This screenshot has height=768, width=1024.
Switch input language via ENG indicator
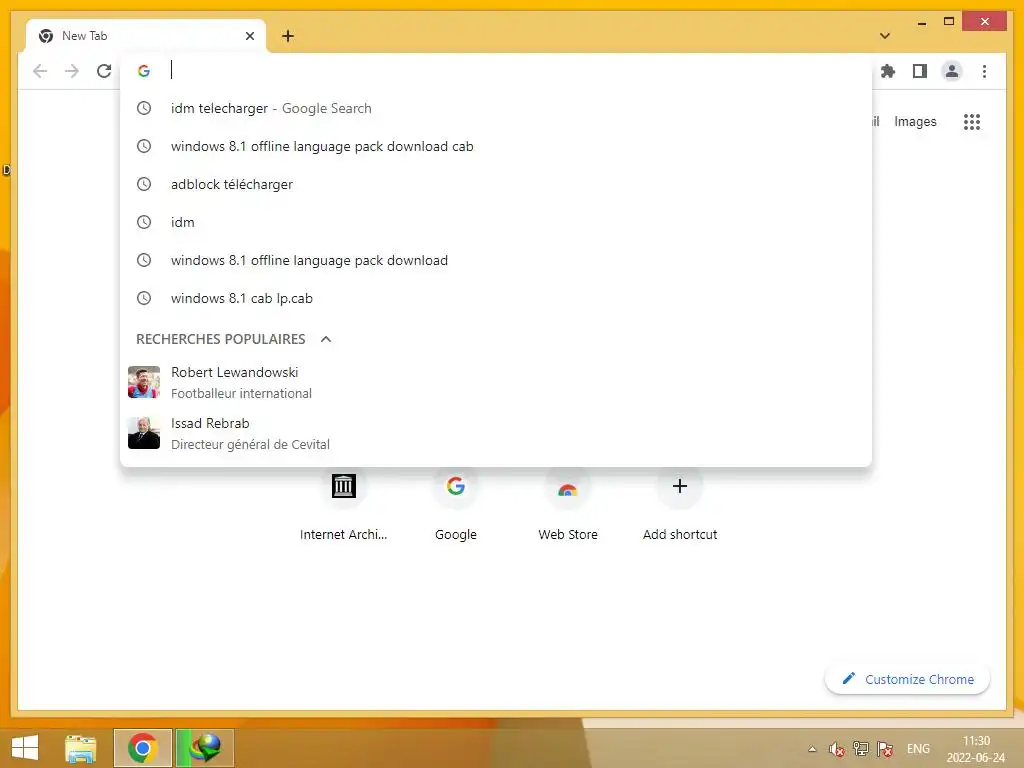pyautogui.click(x=918, y=749)
